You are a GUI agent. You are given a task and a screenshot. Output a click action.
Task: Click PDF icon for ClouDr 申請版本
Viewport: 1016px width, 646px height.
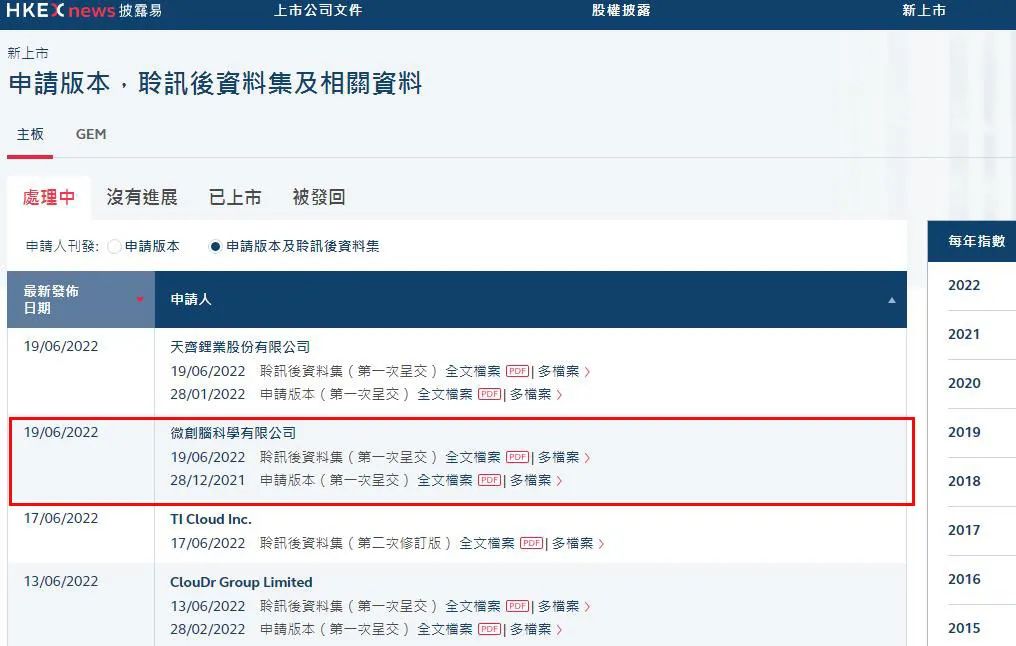[490, 628]
